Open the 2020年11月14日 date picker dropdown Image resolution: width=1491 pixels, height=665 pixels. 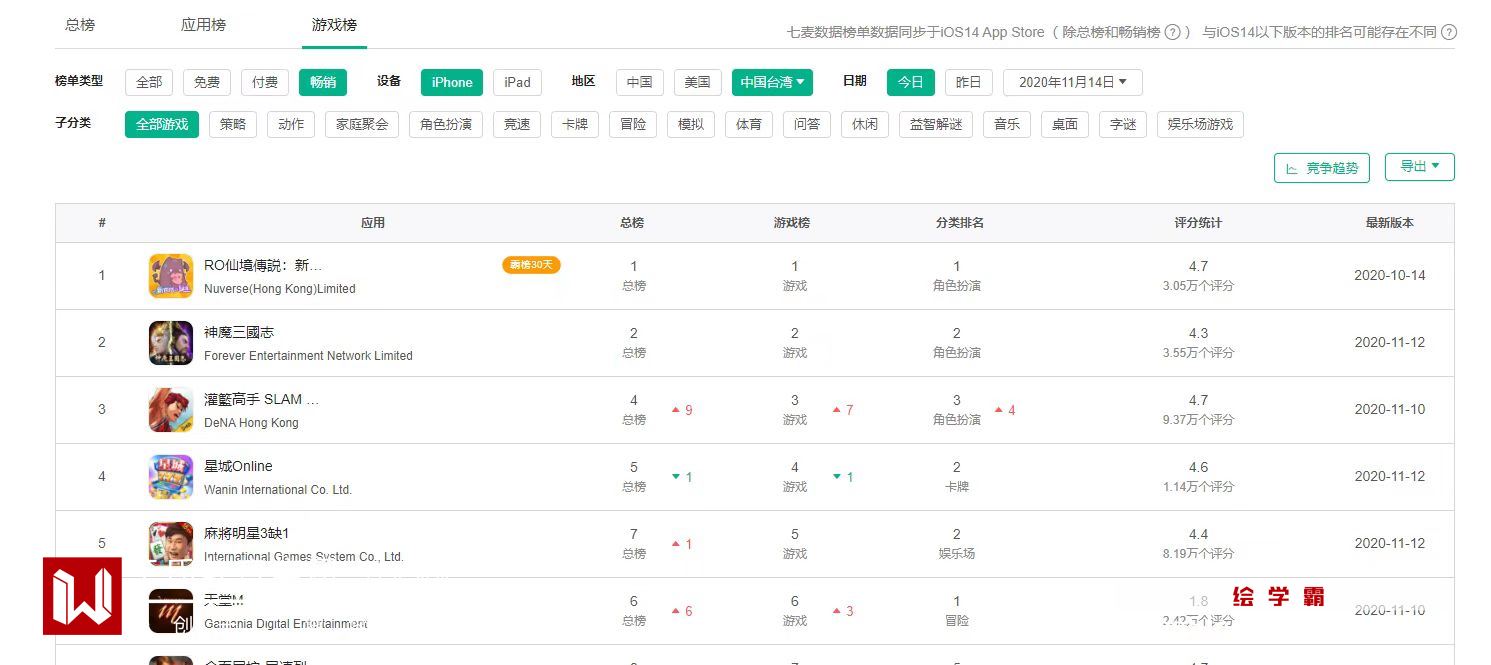click(x=1072, y=82)
